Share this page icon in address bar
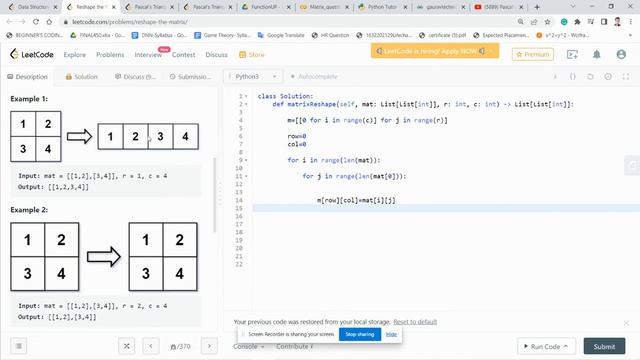 point(534,22)
